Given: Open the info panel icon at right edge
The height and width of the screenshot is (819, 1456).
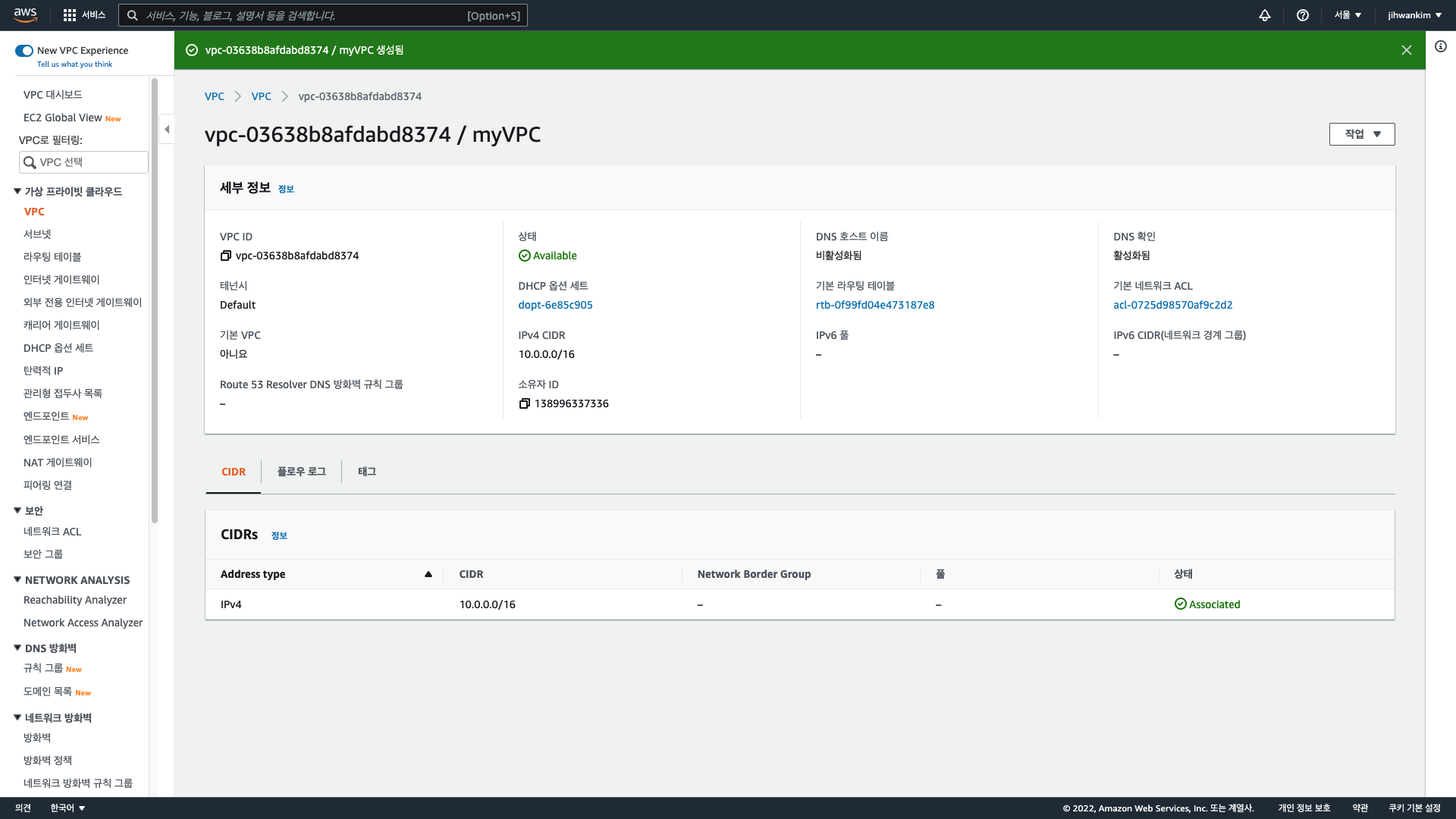Looking at the screenshot, I should point(1440,46).
